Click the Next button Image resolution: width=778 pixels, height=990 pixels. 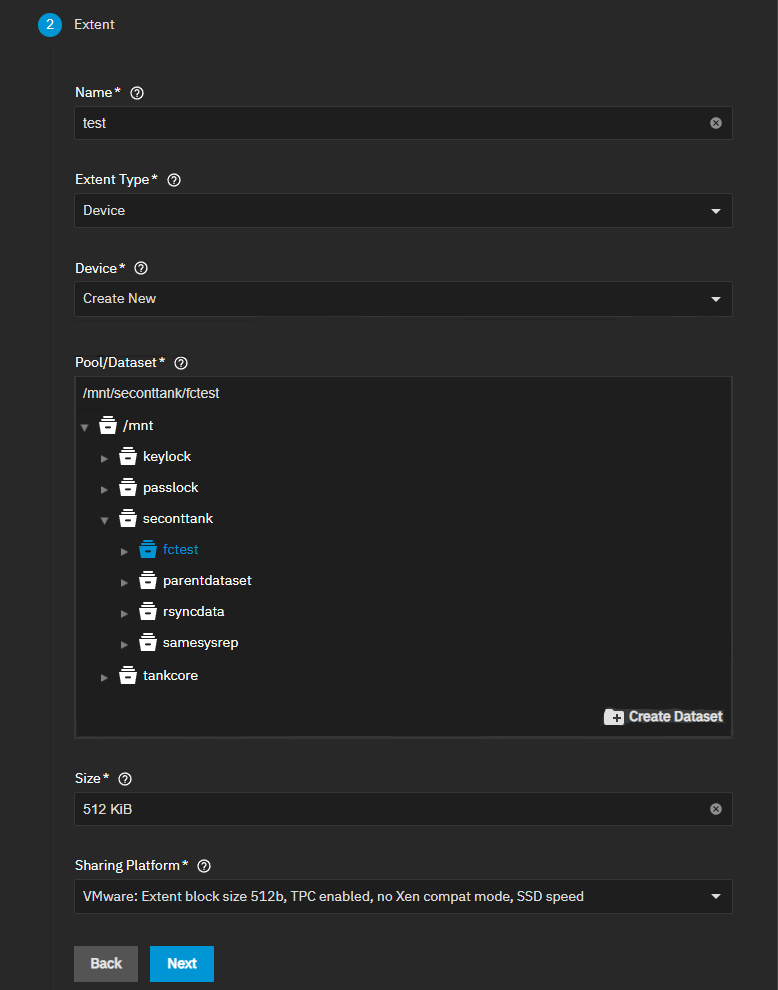[182, 964]
